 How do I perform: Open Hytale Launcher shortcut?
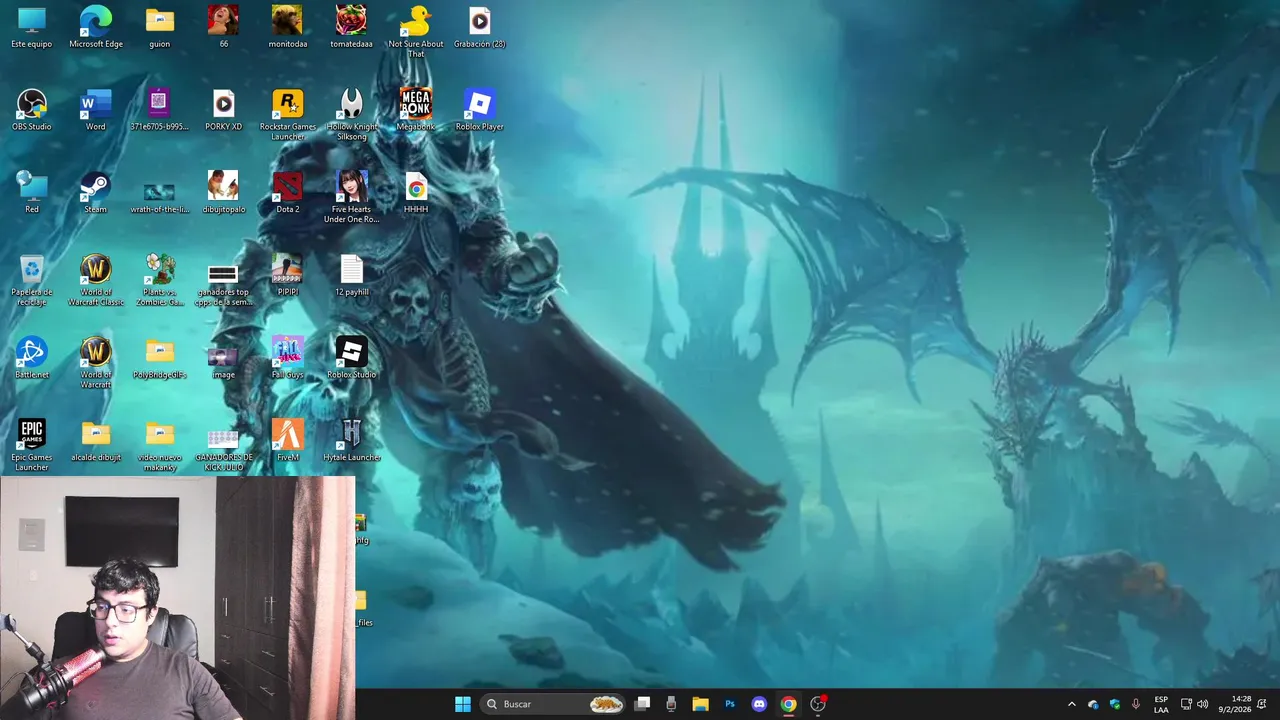[x=351, y=440]
